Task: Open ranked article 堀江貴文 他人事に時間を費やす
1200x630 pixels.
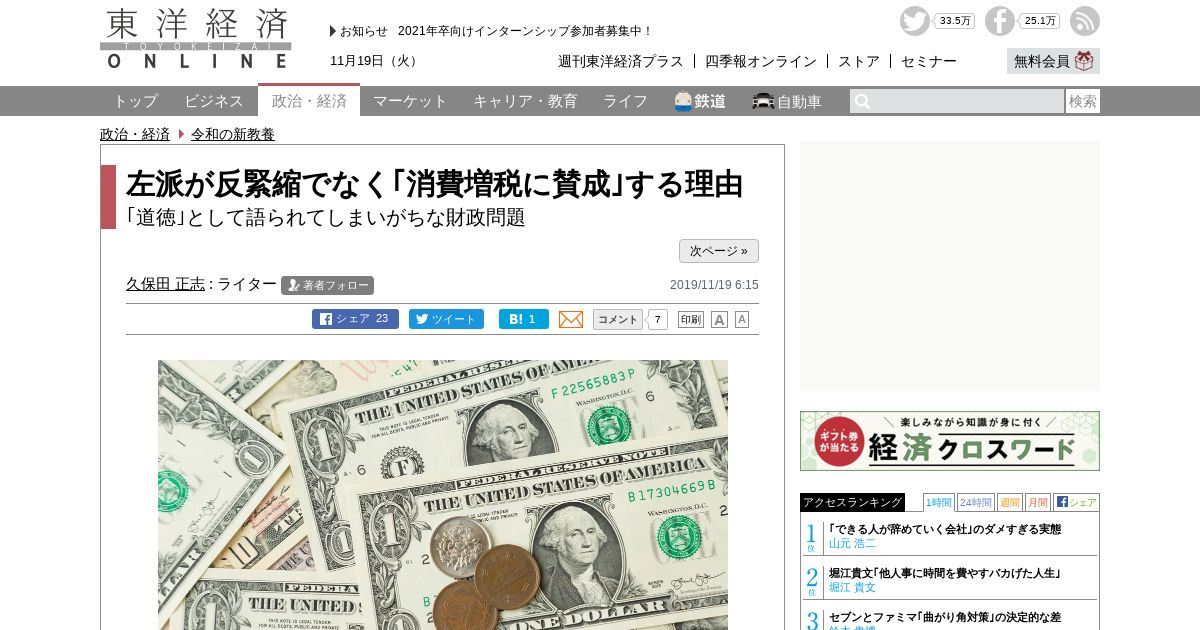Action: 945,573
